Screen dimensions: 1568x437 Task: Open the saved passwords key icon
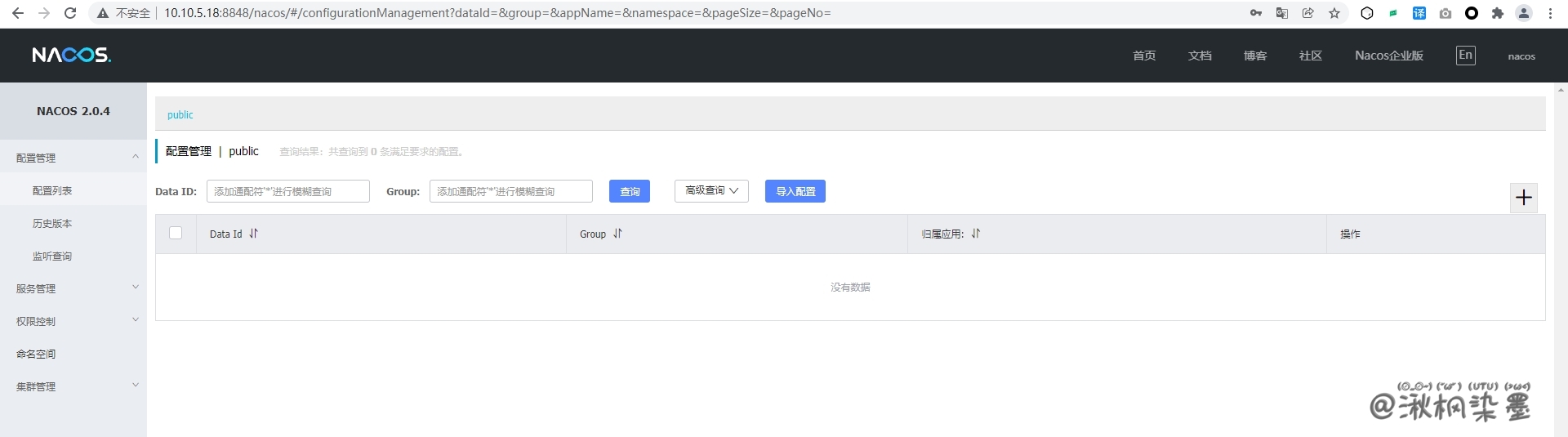pos(1256,13)
